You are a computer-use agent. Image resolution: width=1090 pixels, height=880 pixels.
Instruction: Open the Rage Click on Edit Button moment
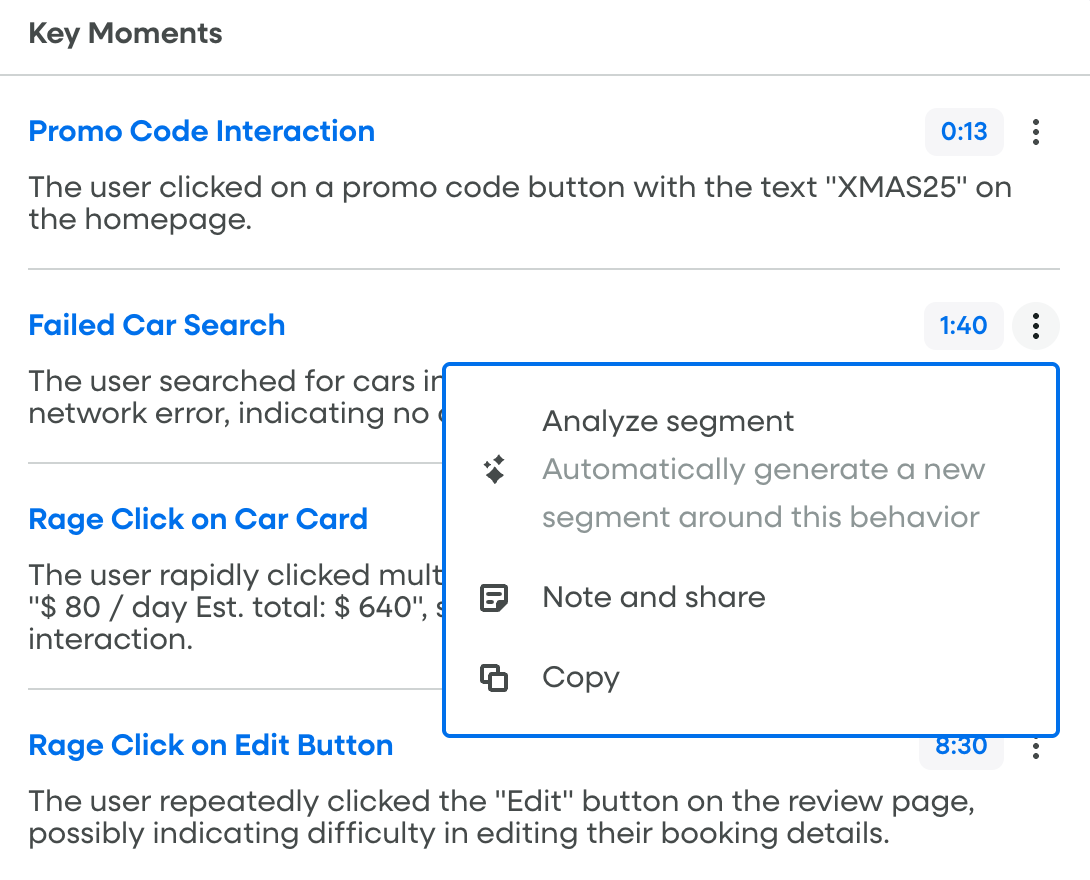coord(211,745)
